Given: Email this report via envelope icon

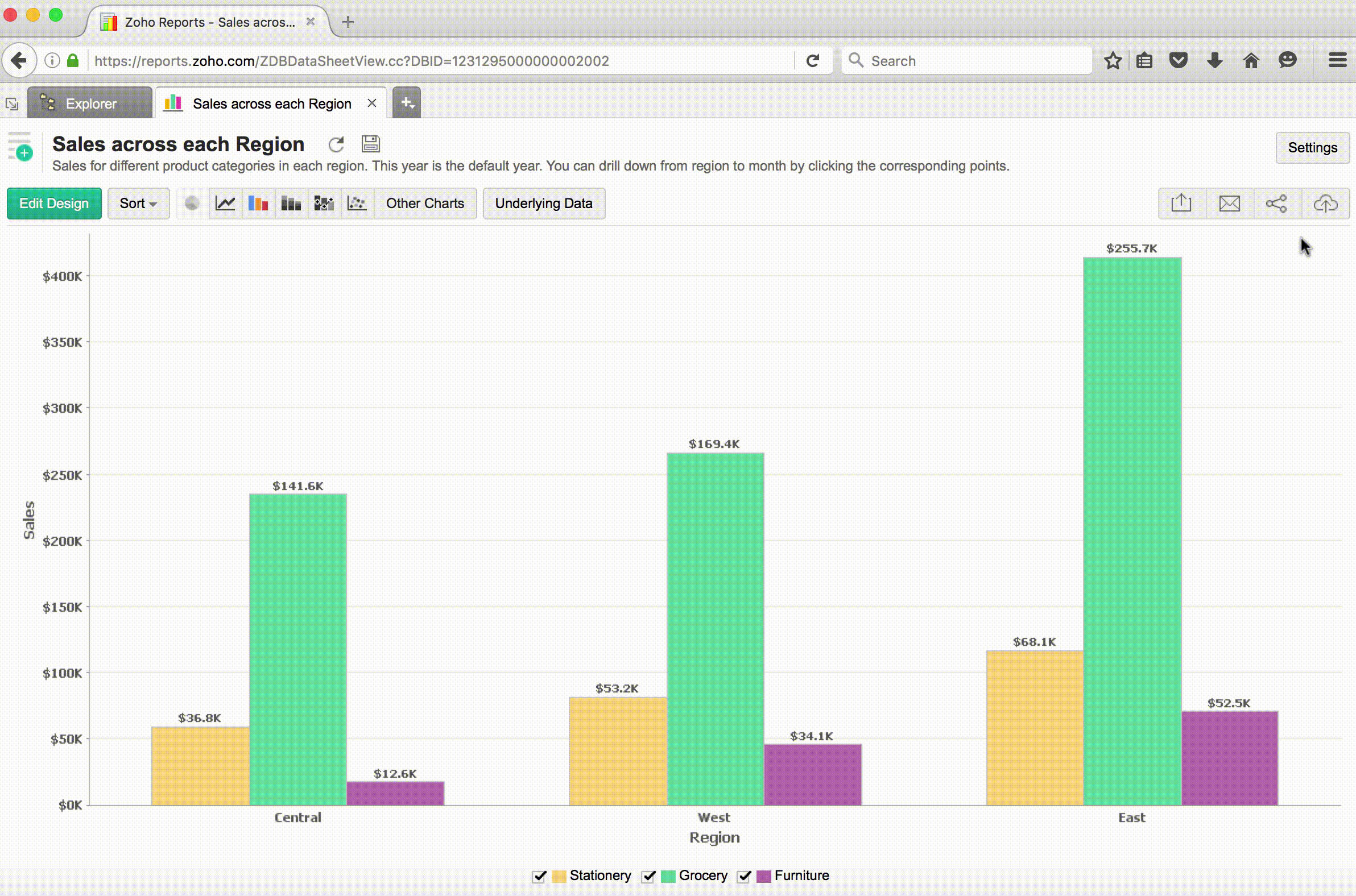Looking at the screenshot, I should tap(1229, 204).
